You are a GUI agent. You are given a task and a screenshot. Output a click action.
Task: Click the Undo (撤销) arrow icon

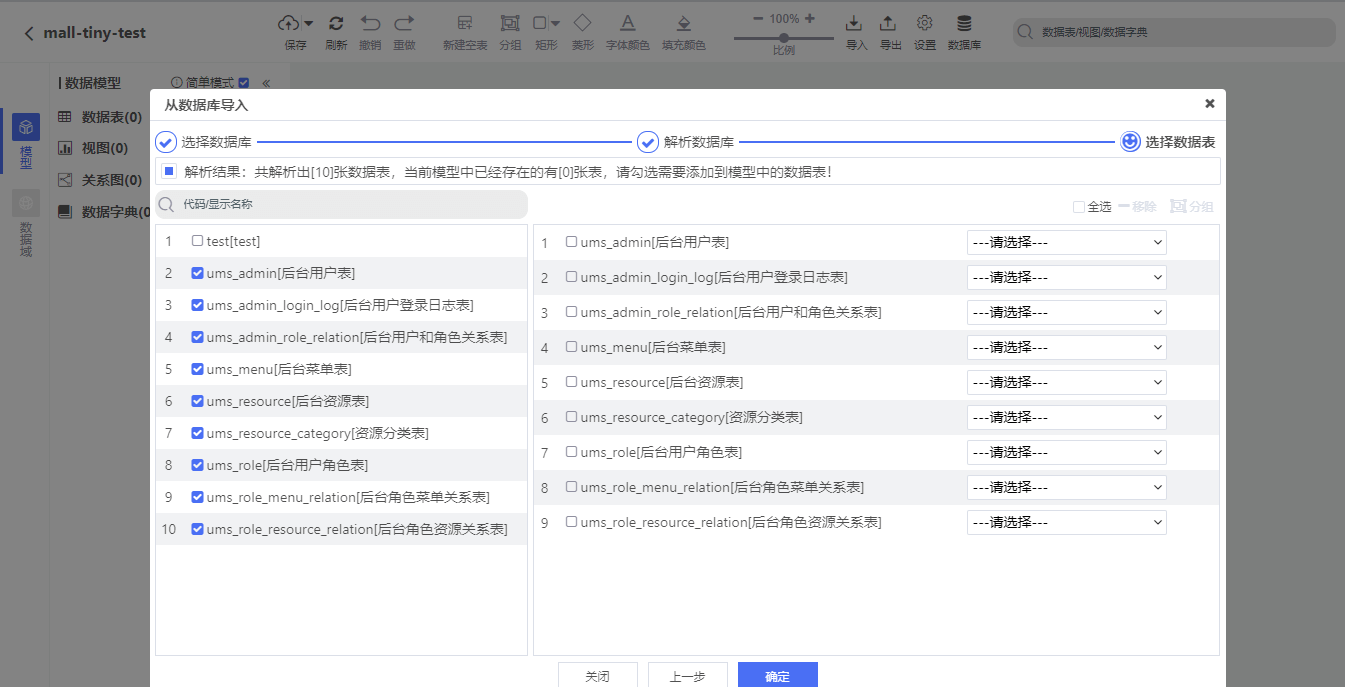370,23
